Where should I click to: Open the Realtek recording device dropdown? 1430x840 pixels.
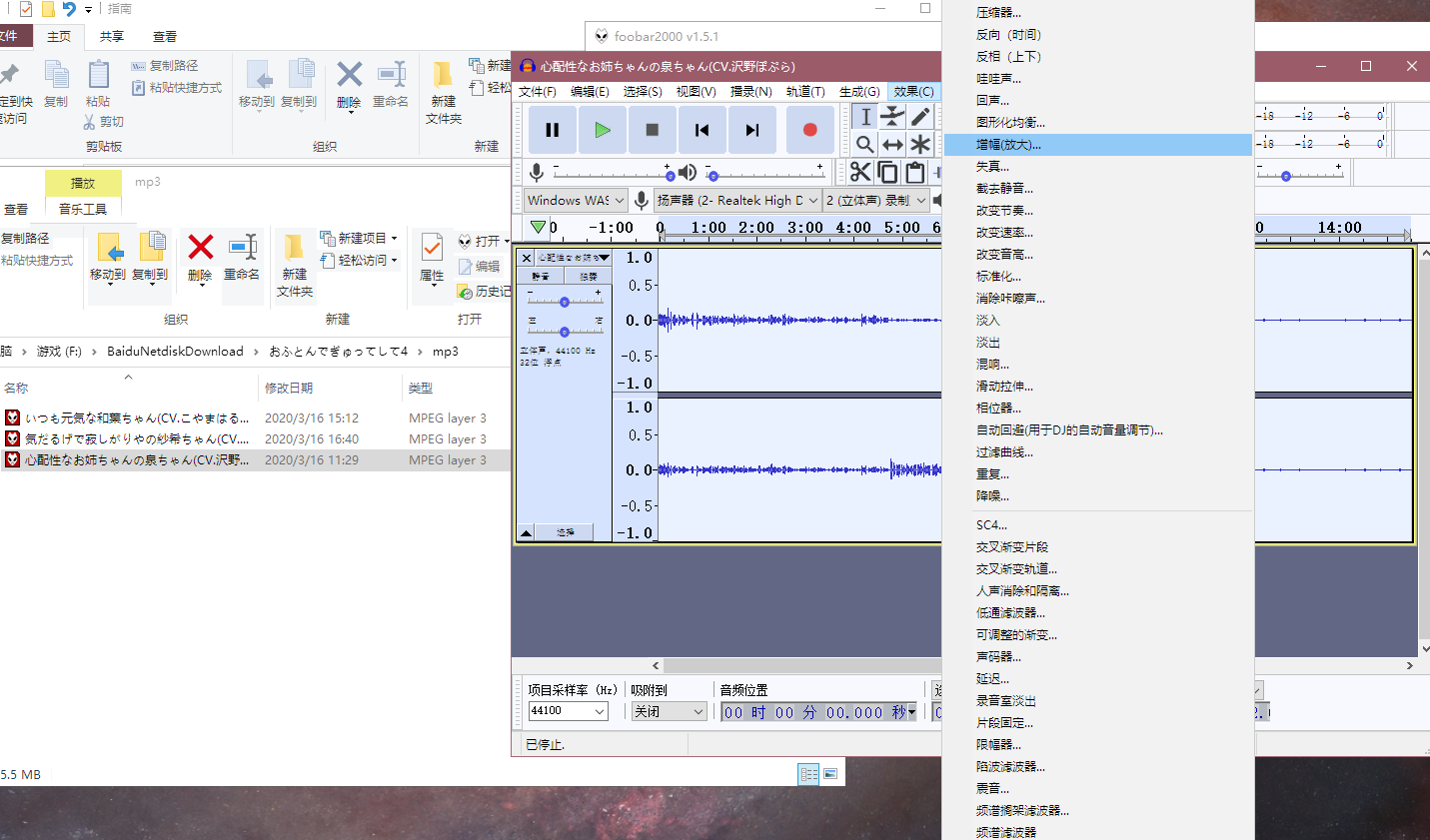click(737, 200)
